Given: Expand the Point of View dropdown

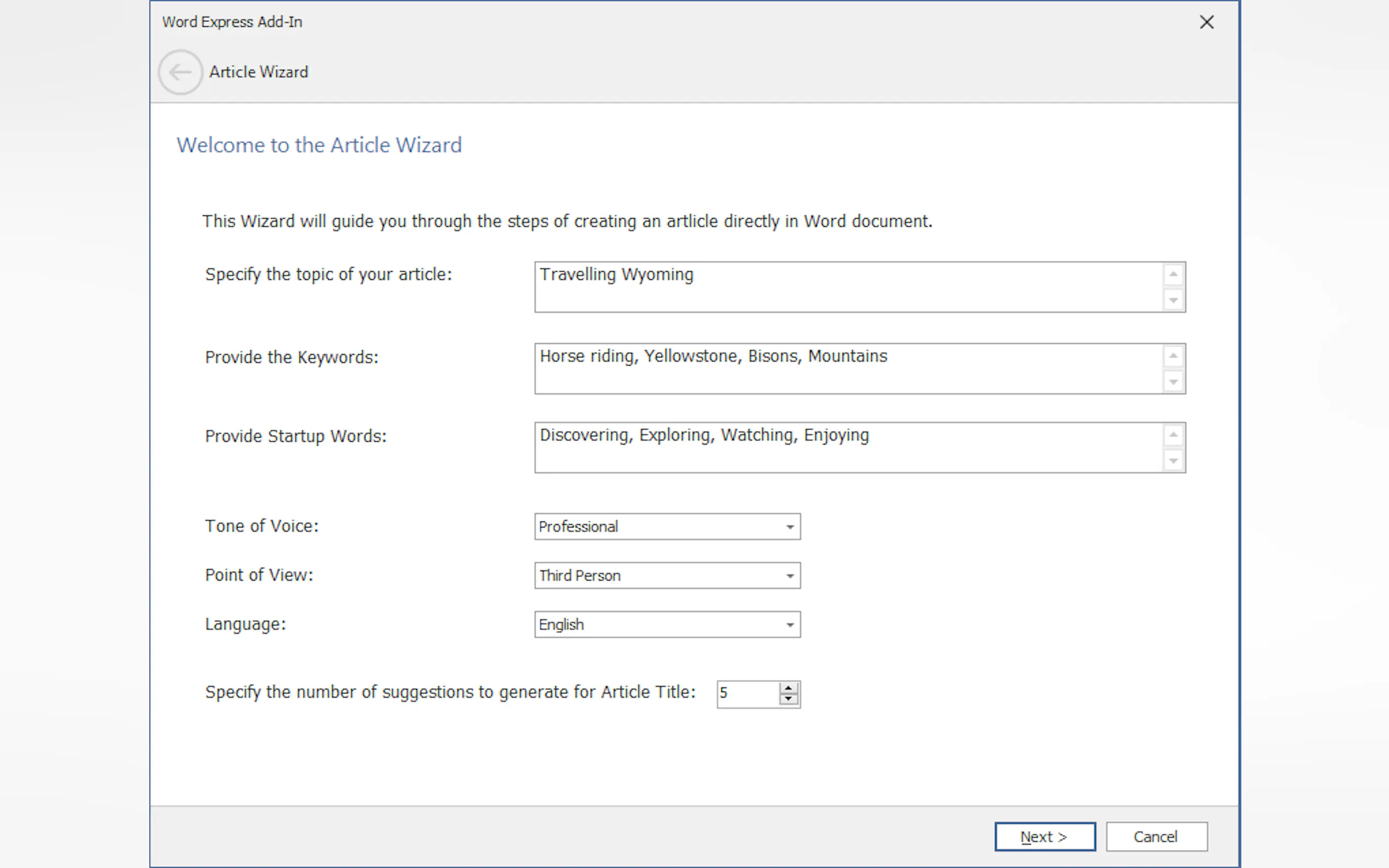Looking at the screenshot, I should 790,576.
